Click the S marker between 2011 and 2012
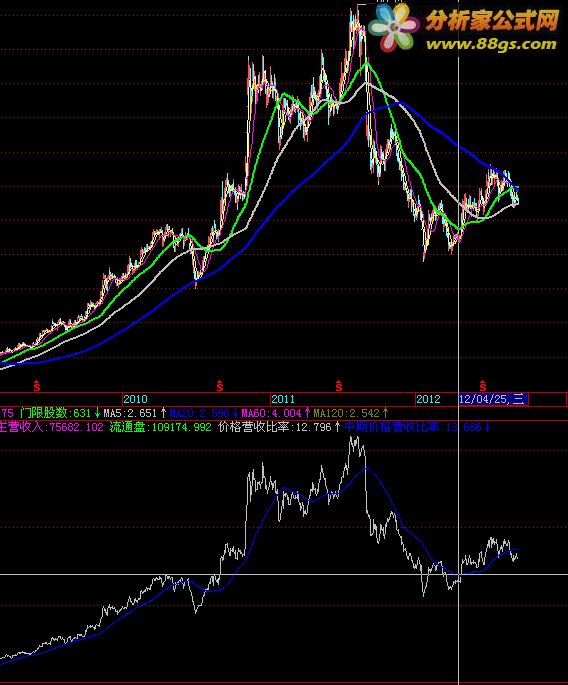 tap(339, 386)
